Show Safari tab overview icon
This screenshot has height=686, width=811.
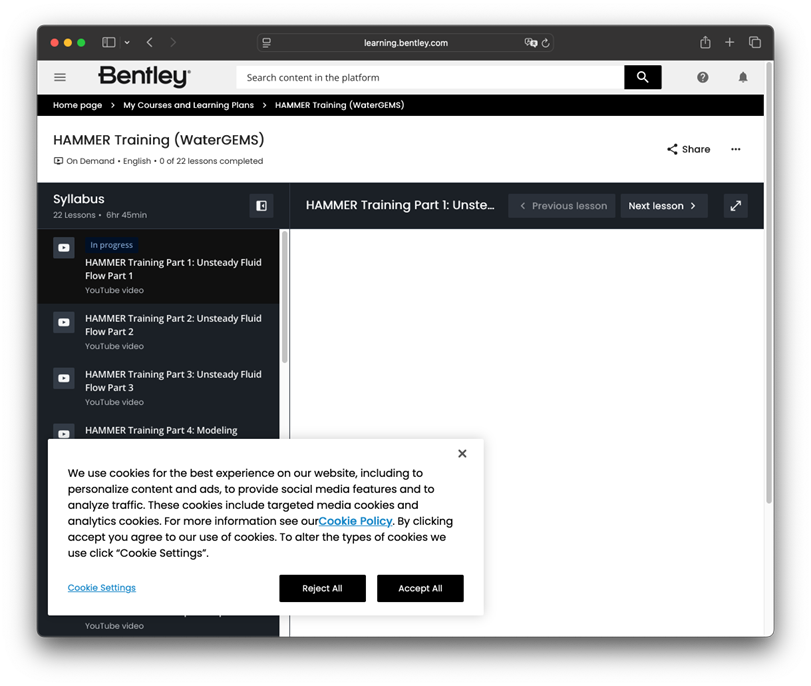755,42
